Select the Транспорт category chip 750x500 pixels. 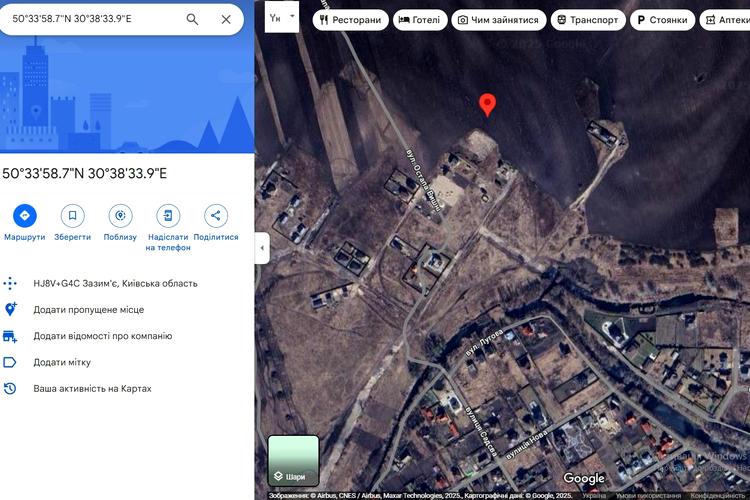(588, 20)
